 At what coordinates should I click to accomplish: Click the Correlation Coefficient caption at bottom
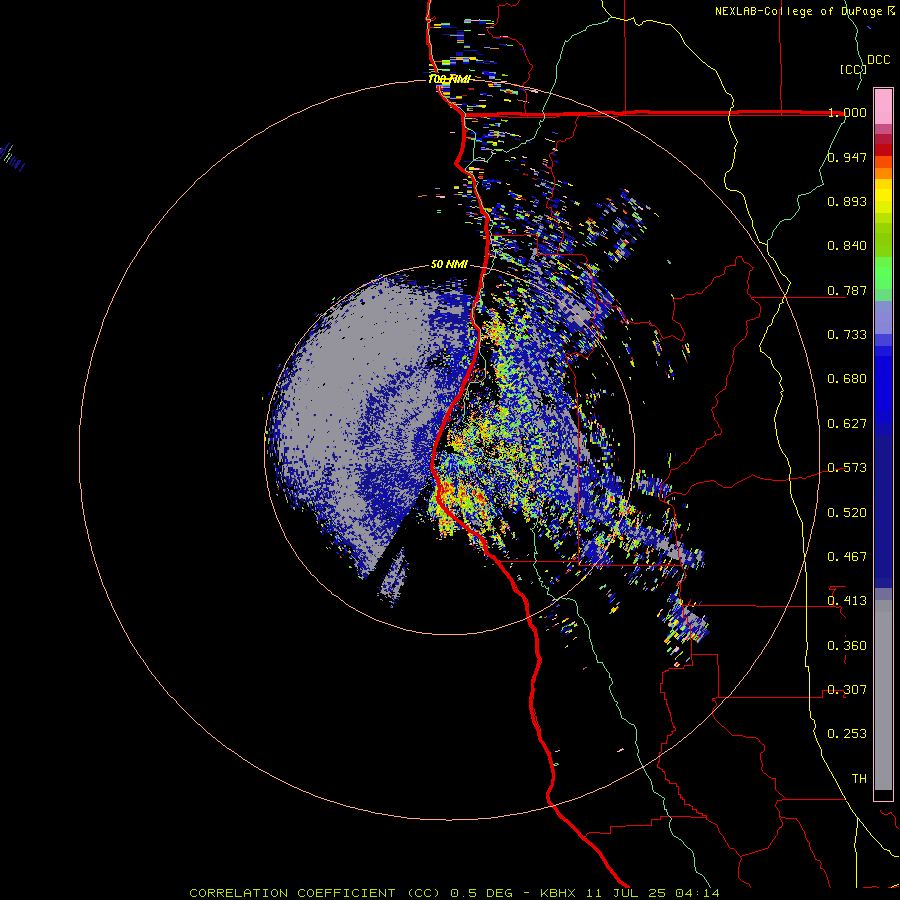point(455,893)
